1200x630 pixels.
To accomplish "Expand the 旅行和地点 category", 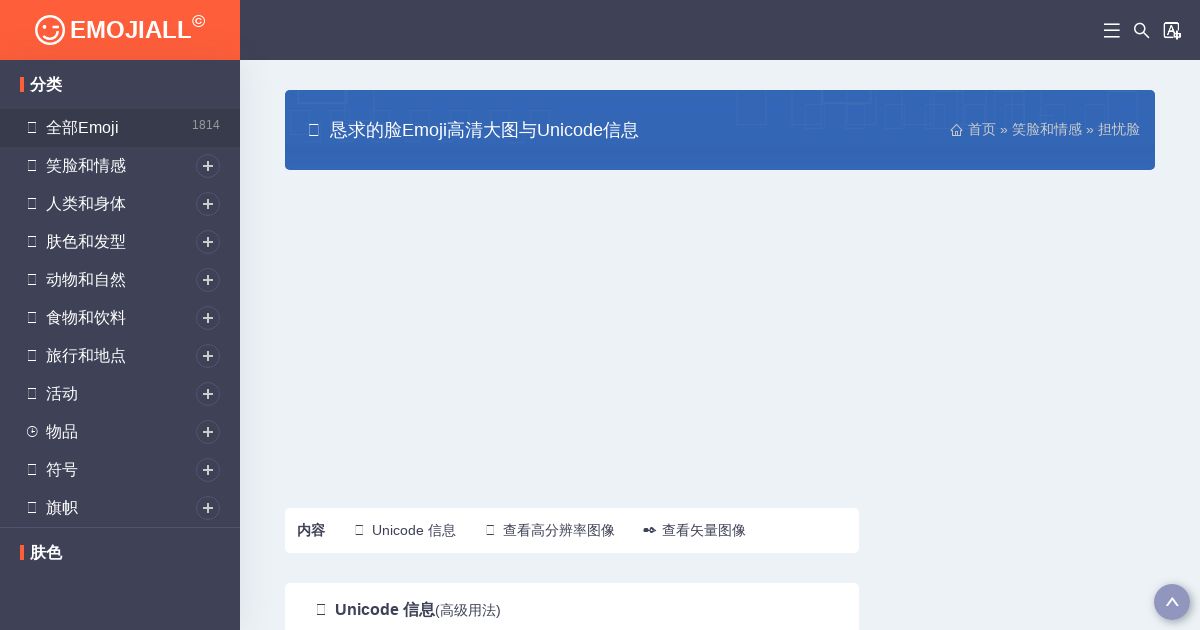I will (208, 356).
